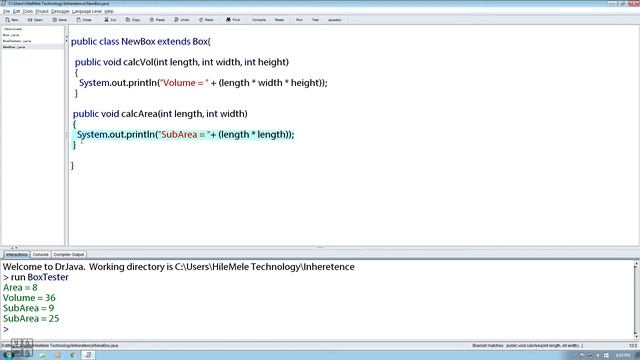
Task: Click the Close document toolbar button
Action: click(84, 20)
